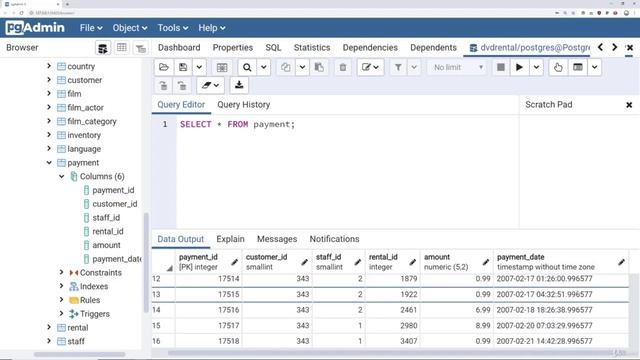The height and width of the screenshot is (360, 640).
Task: Select the Query Editor tab
Action: click(181, 104)
